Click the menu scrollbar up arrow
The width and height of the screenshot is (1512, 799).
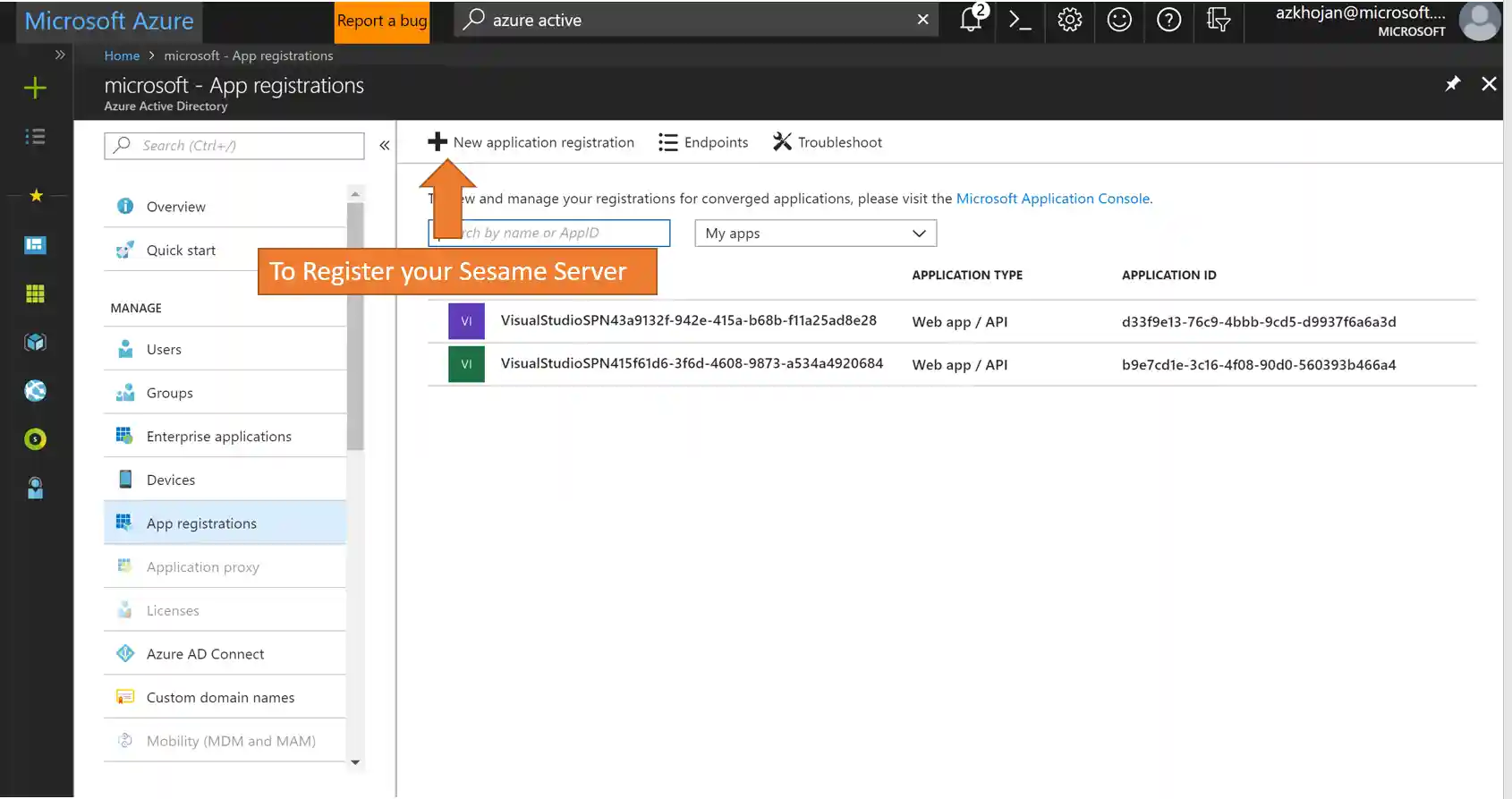coord(355,193)
